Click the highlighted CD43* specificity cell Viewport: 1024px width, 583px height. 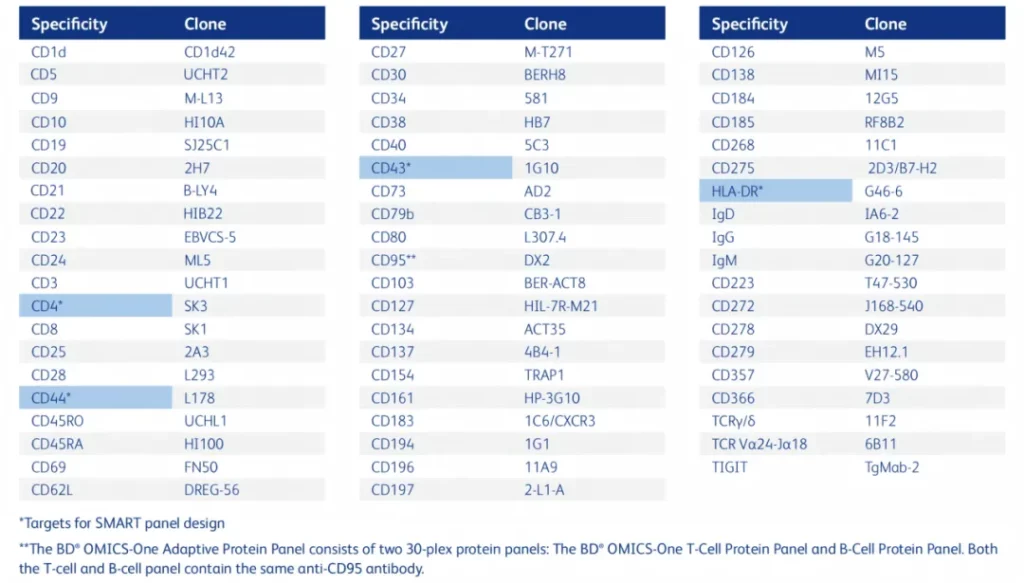point(435,167)
